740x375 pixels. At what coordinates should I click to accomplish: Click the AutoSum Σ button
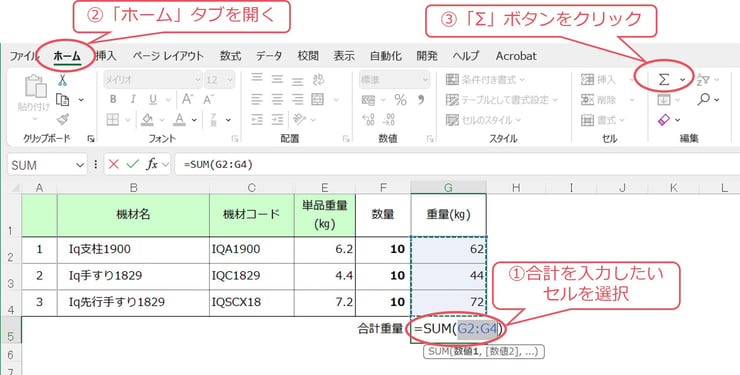coord(664,80)
